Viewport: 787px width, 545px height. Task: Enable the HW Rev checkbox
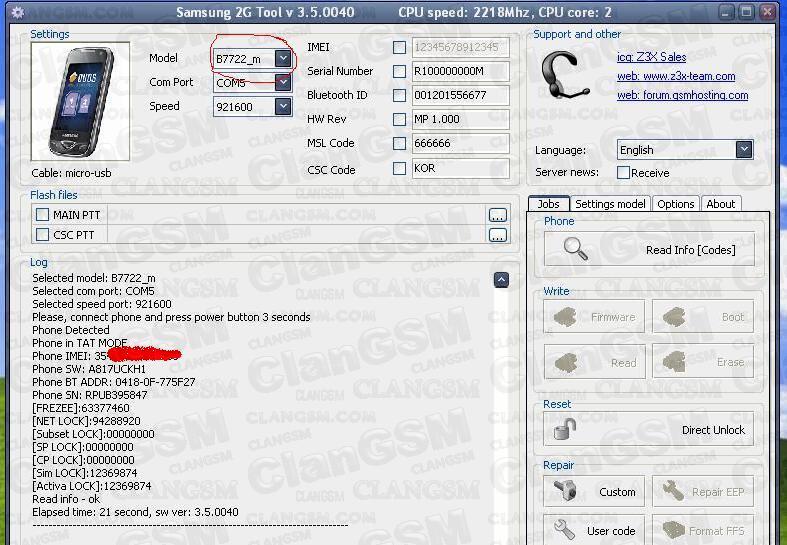click(x=400, y=119)
